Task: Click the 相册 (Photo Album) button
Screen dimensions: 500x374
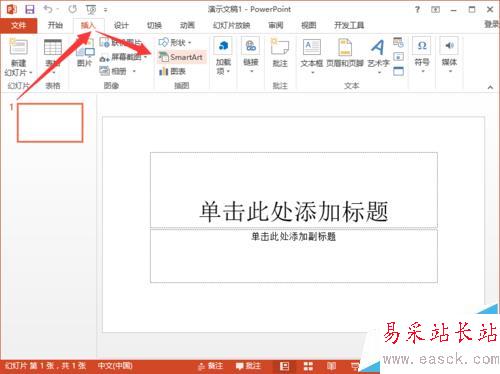Action: [x=113, y=71]
